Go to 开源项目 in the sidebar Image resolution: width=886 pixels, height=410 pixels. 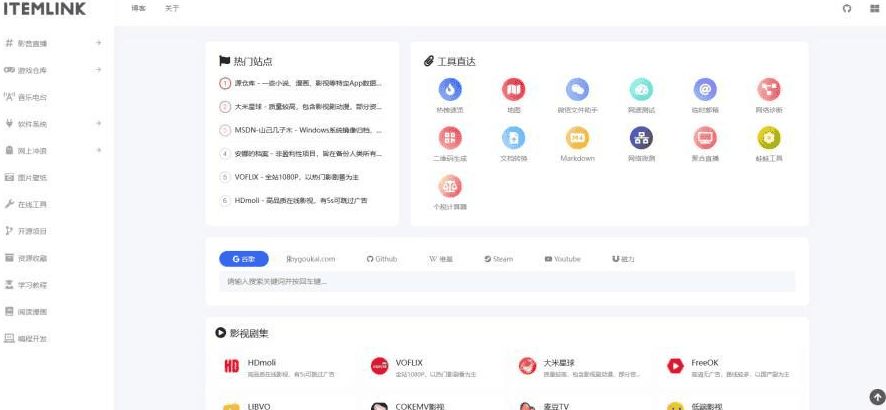pos(25,232)
